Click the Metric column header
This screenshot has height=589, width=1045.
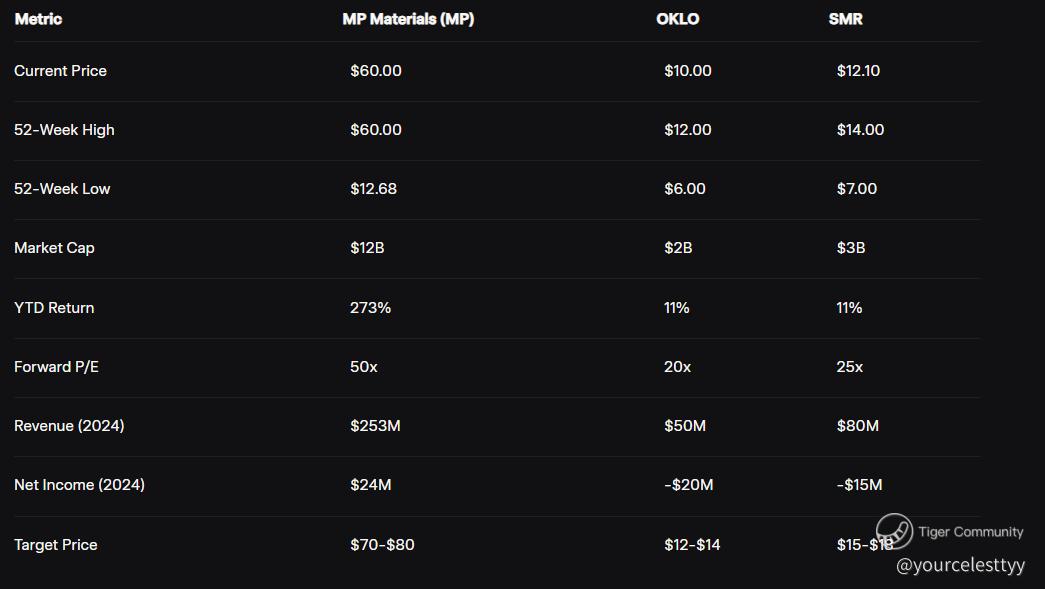[x=38, y=19]
